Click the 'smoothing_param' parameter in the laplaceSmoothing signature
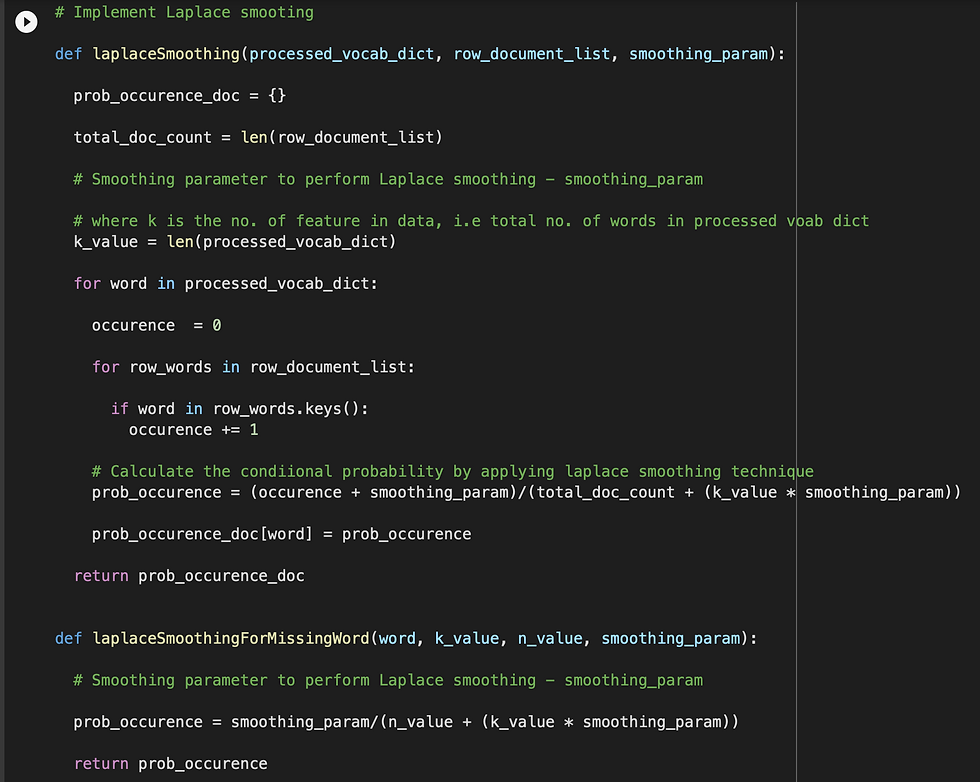Image resolution: width=980 pixels, height=782 pixels. (x=698, y=54)
